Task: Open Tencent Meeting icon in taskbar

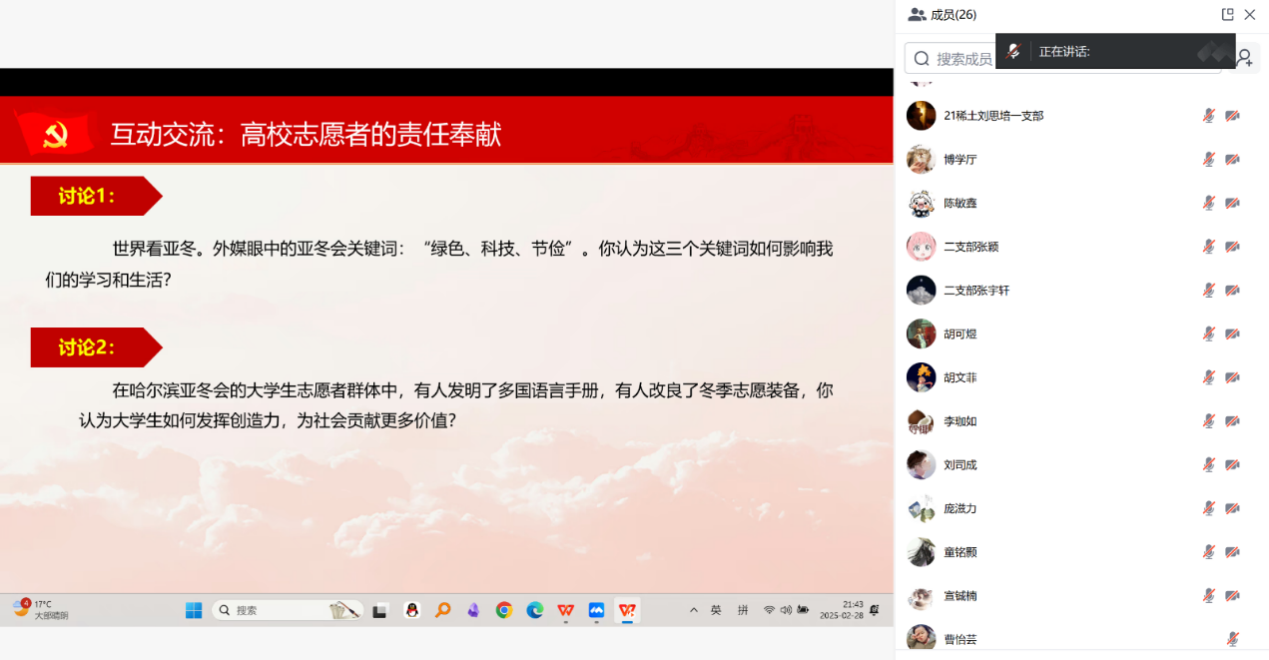Action: pyautogui.click(x=596, y=610)
